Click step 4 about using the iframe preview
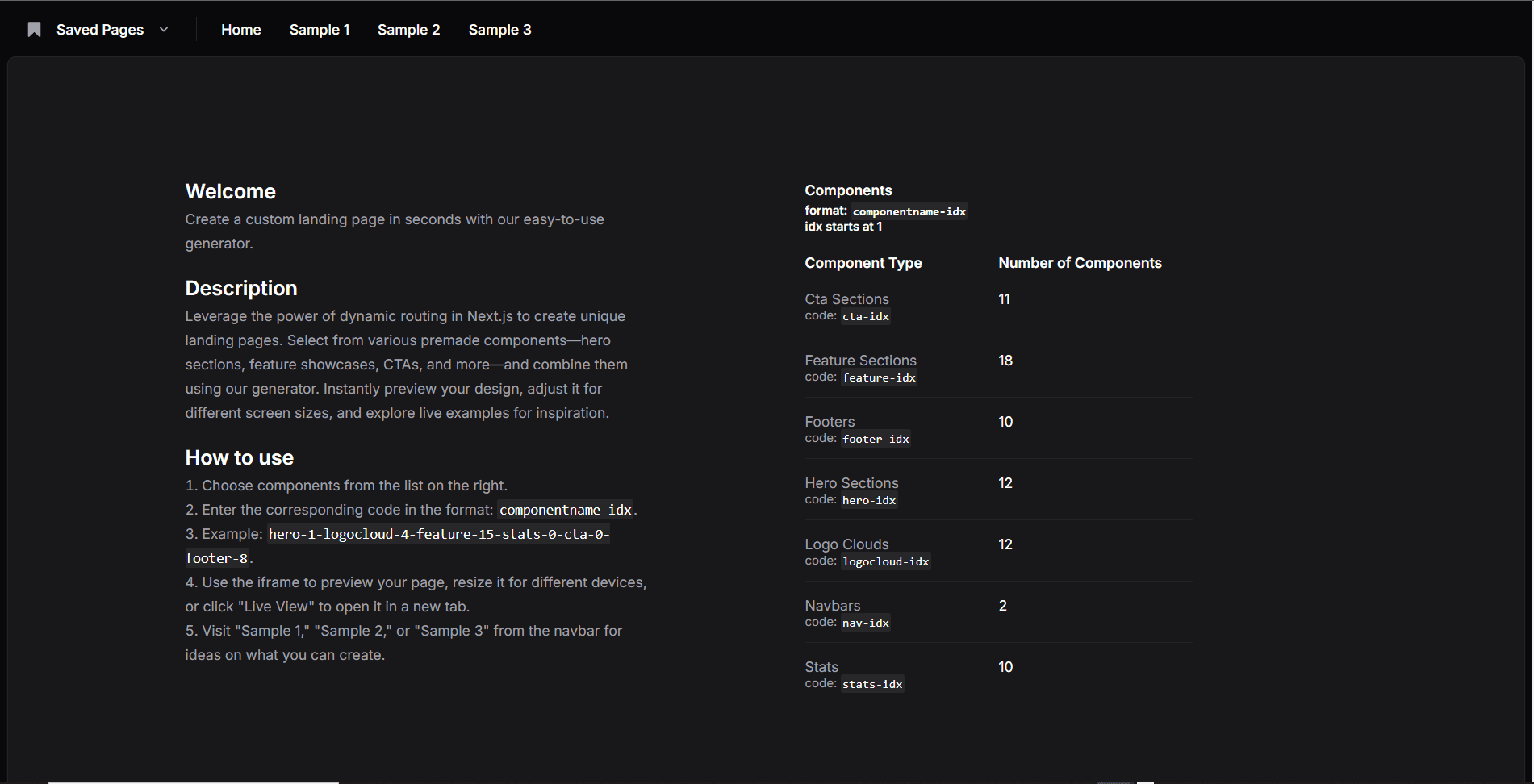 point(416,594)
